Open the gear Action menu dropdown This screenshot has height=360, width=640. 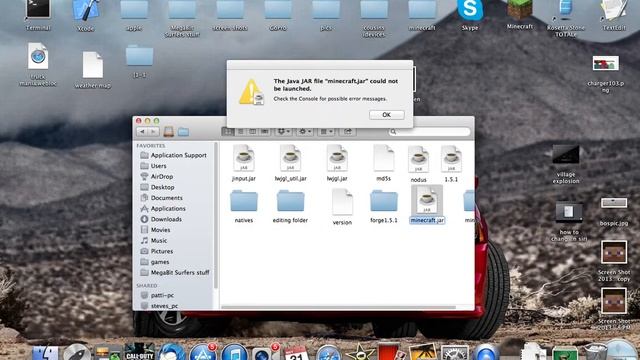(x=304, y=131)
